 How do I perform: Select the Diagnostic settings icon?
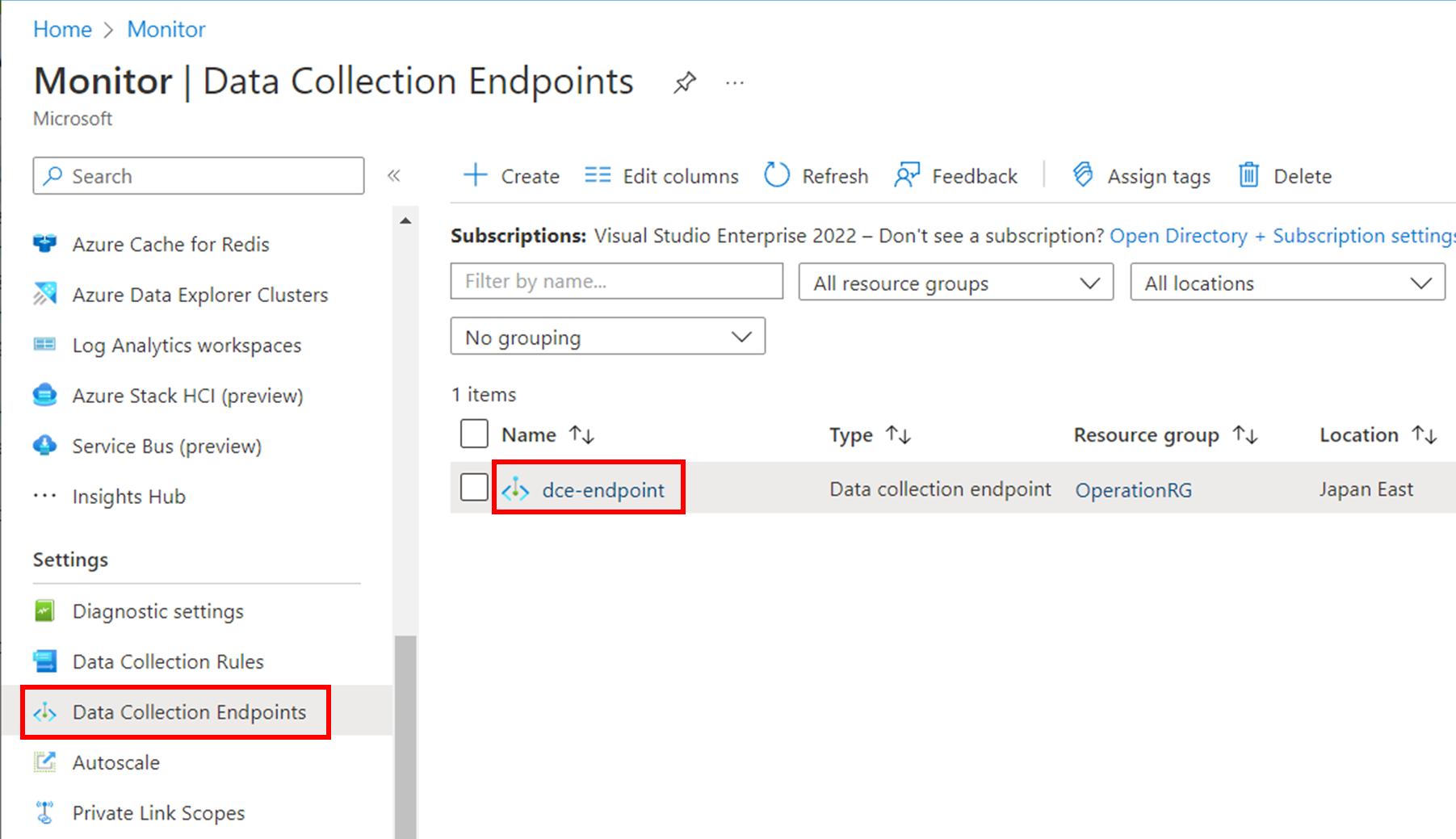coord(46,610)
